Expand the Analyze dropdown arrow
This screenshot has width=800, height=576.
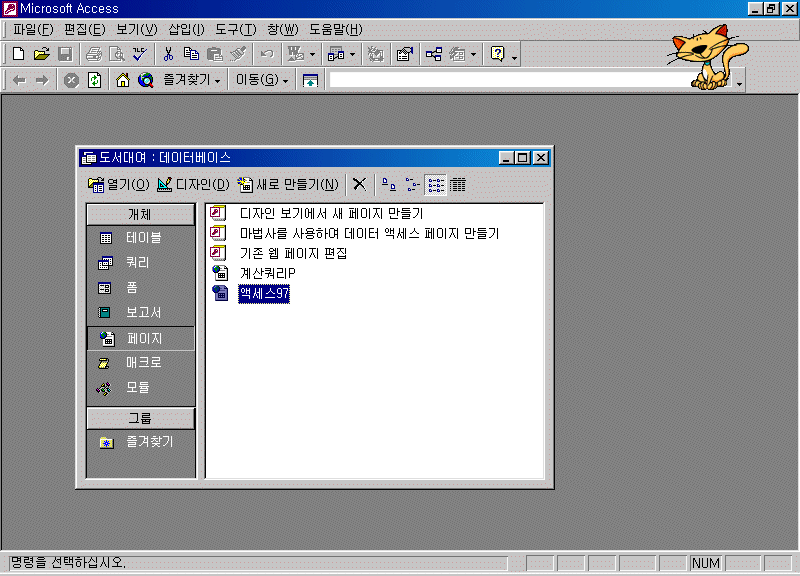tap(353, 54)
